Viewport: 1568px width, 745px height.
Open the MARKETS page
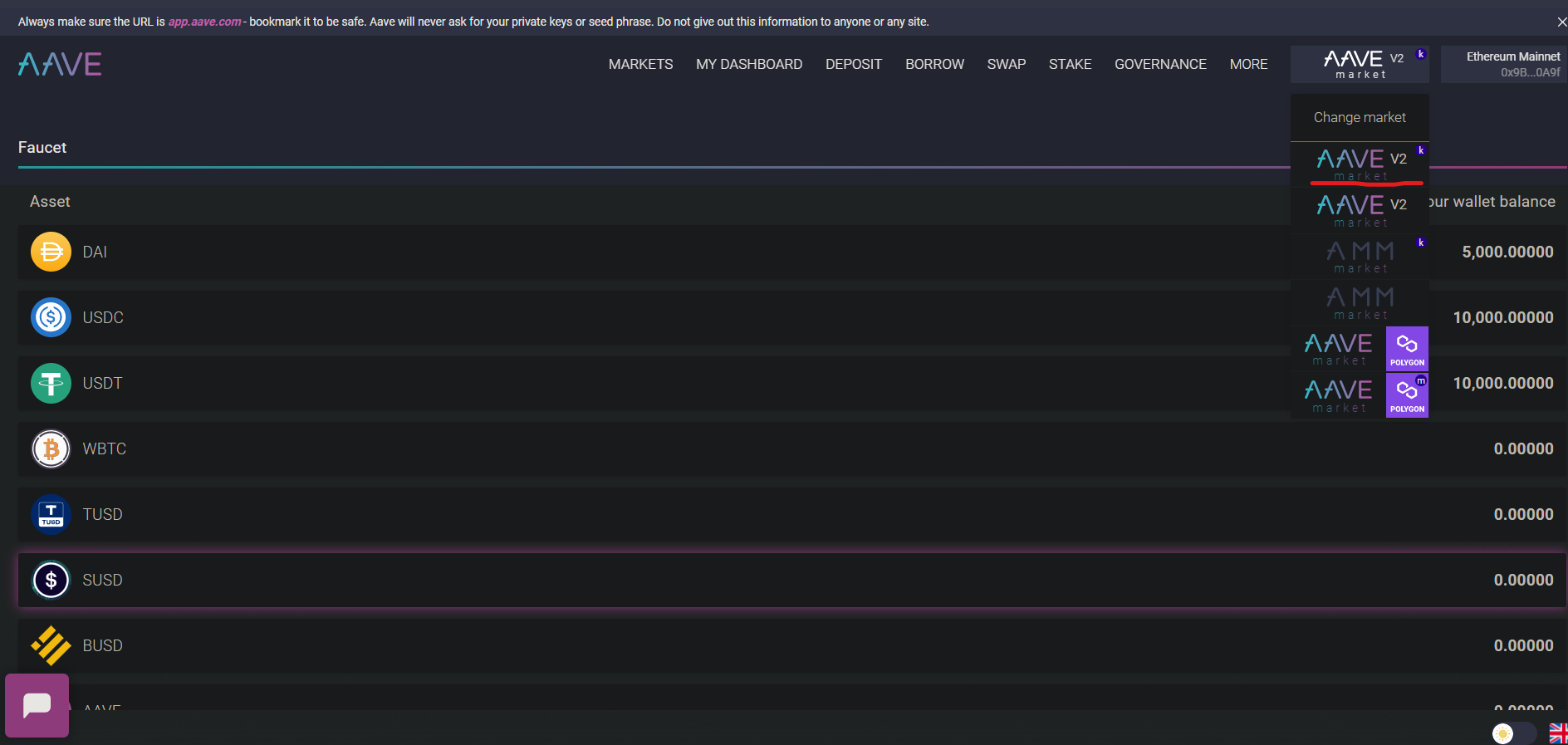[640, 64]
